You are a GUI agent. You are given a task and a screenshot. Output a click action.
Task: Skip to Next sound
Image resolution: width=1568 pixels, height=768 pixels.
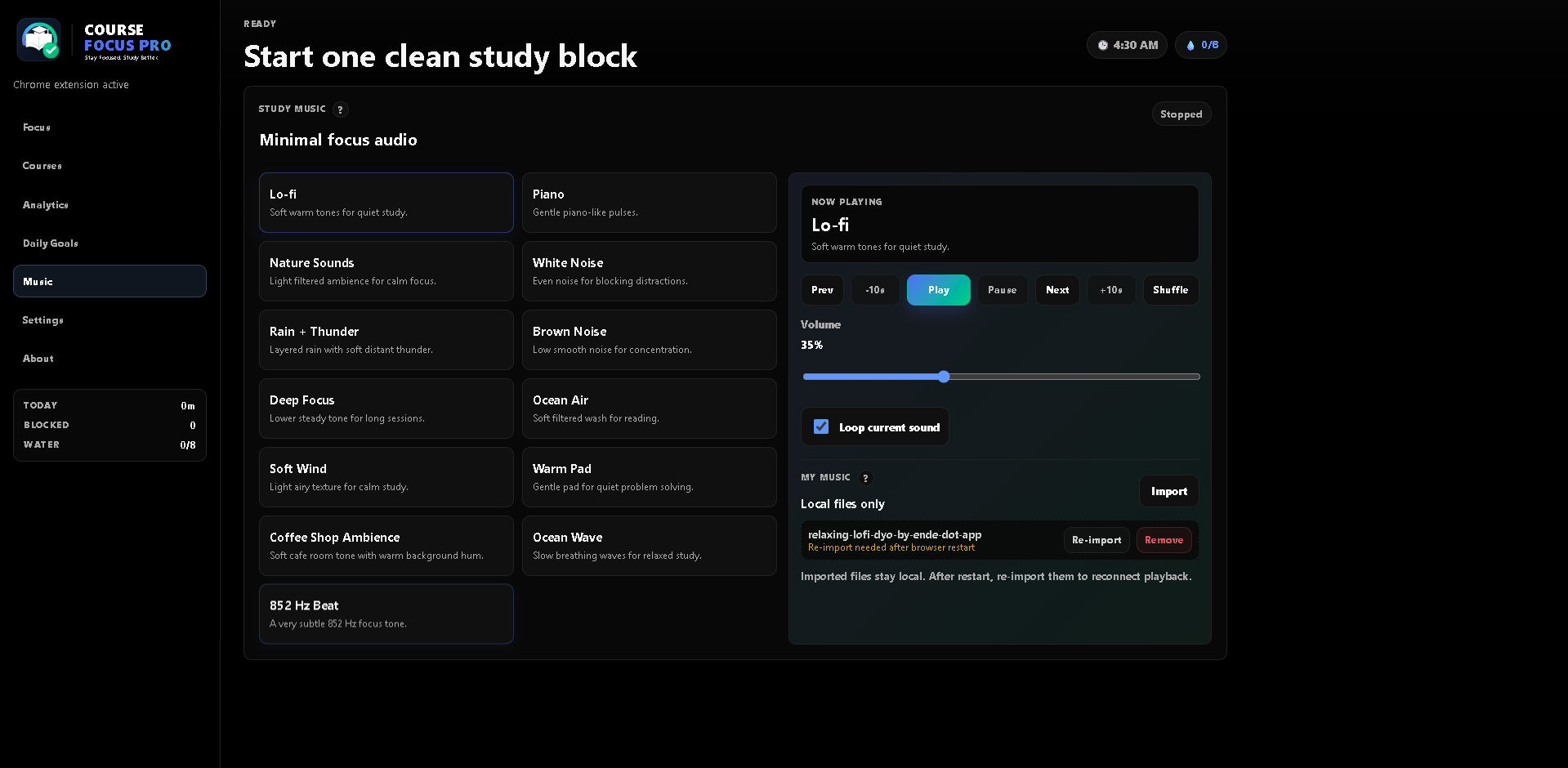[x=1057, y=290]
